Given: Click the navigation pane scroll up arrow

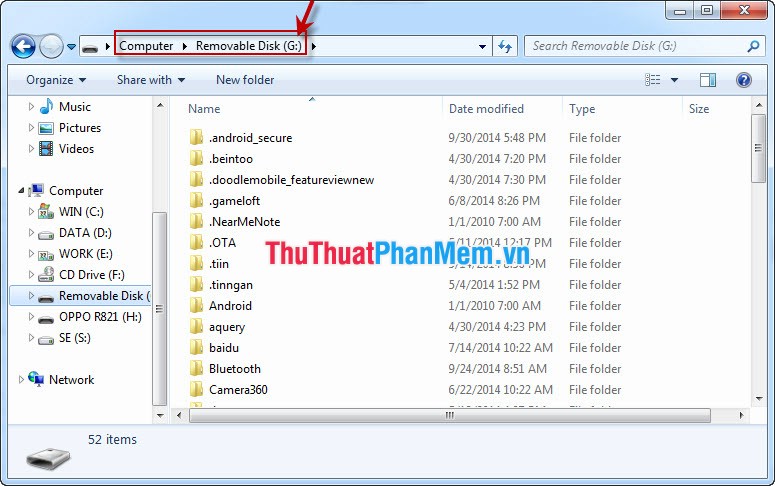Looking at the screenshot, I should point(160,105).
